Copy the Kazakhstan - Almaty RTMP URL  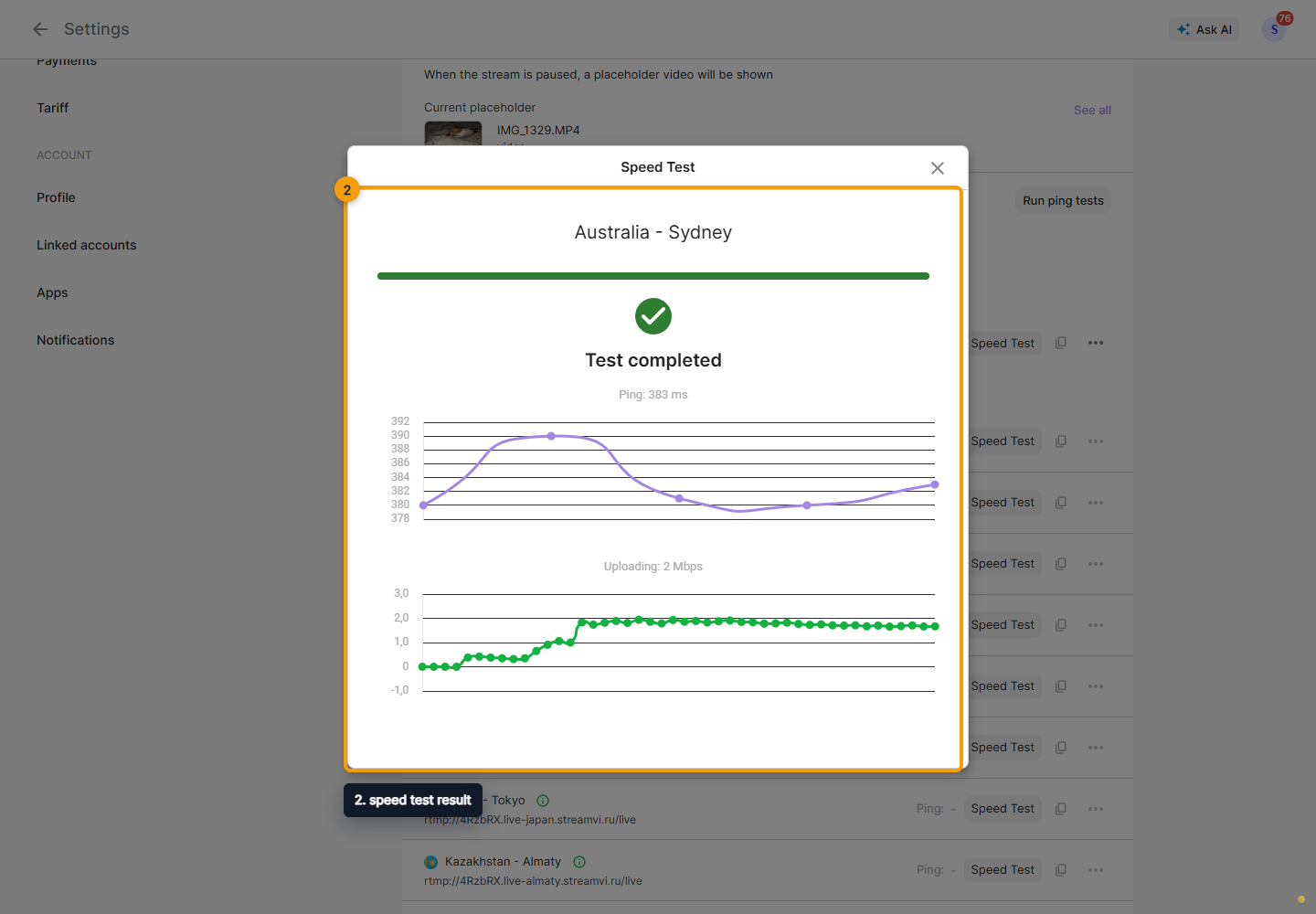pyautogui.click(x=1061, y=870)
